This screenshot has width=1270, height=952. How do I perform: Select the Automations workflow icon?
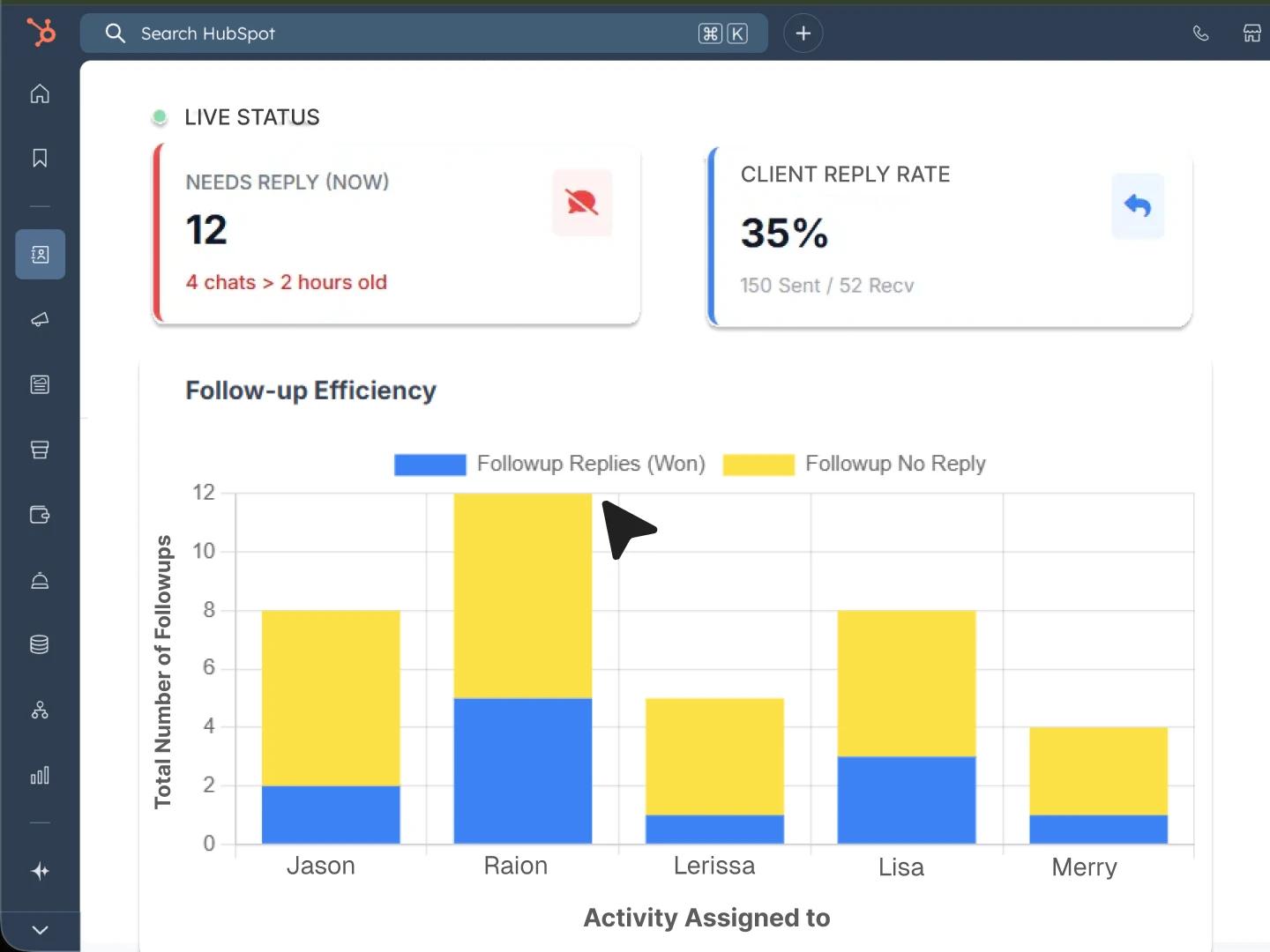(x=40, y=710)
